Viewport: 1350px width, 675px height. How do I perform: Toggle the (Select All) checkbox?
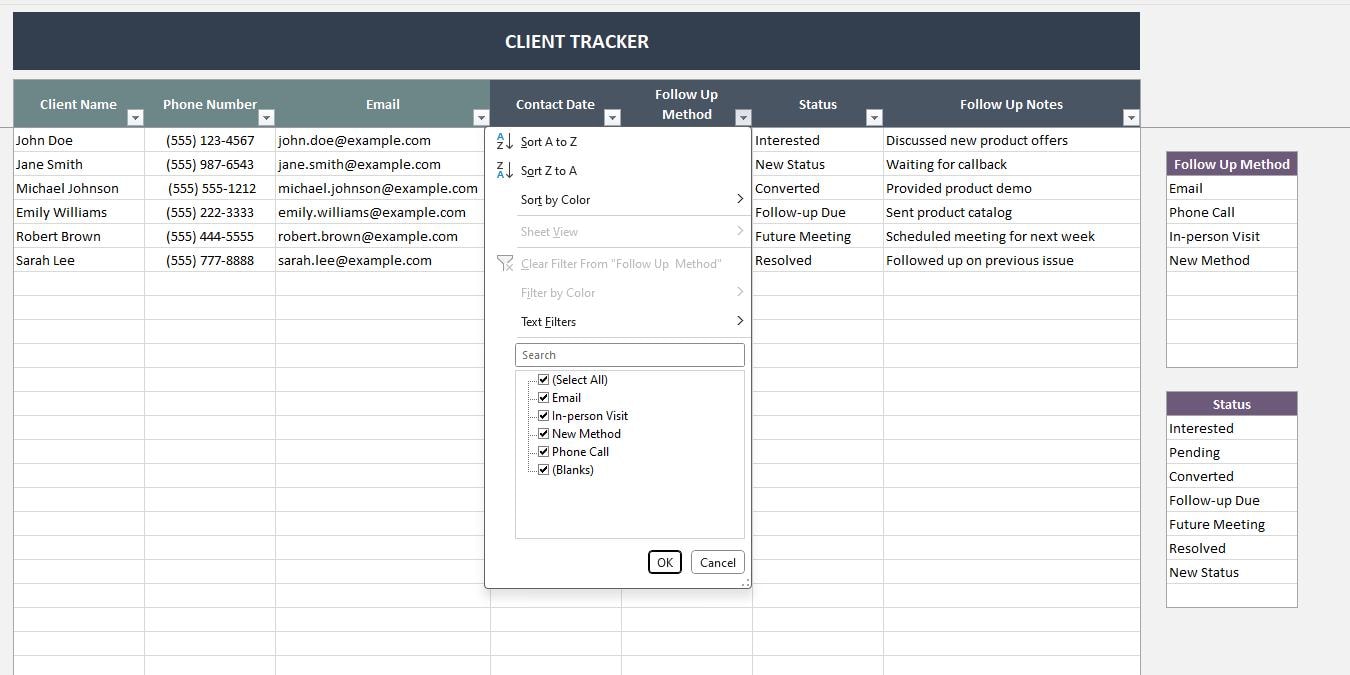point(543,379)
